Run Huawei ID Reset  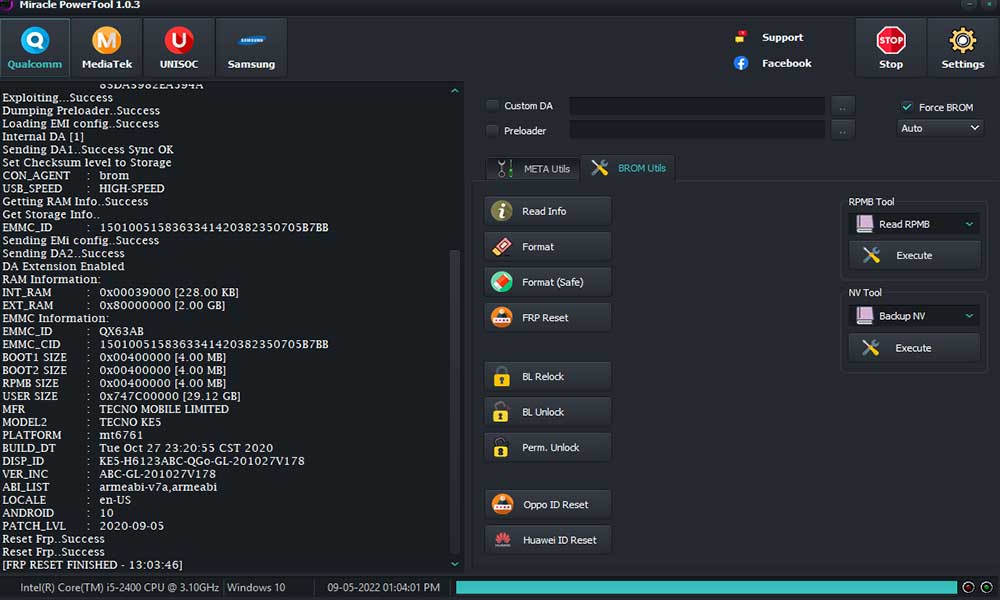(548, 540)
